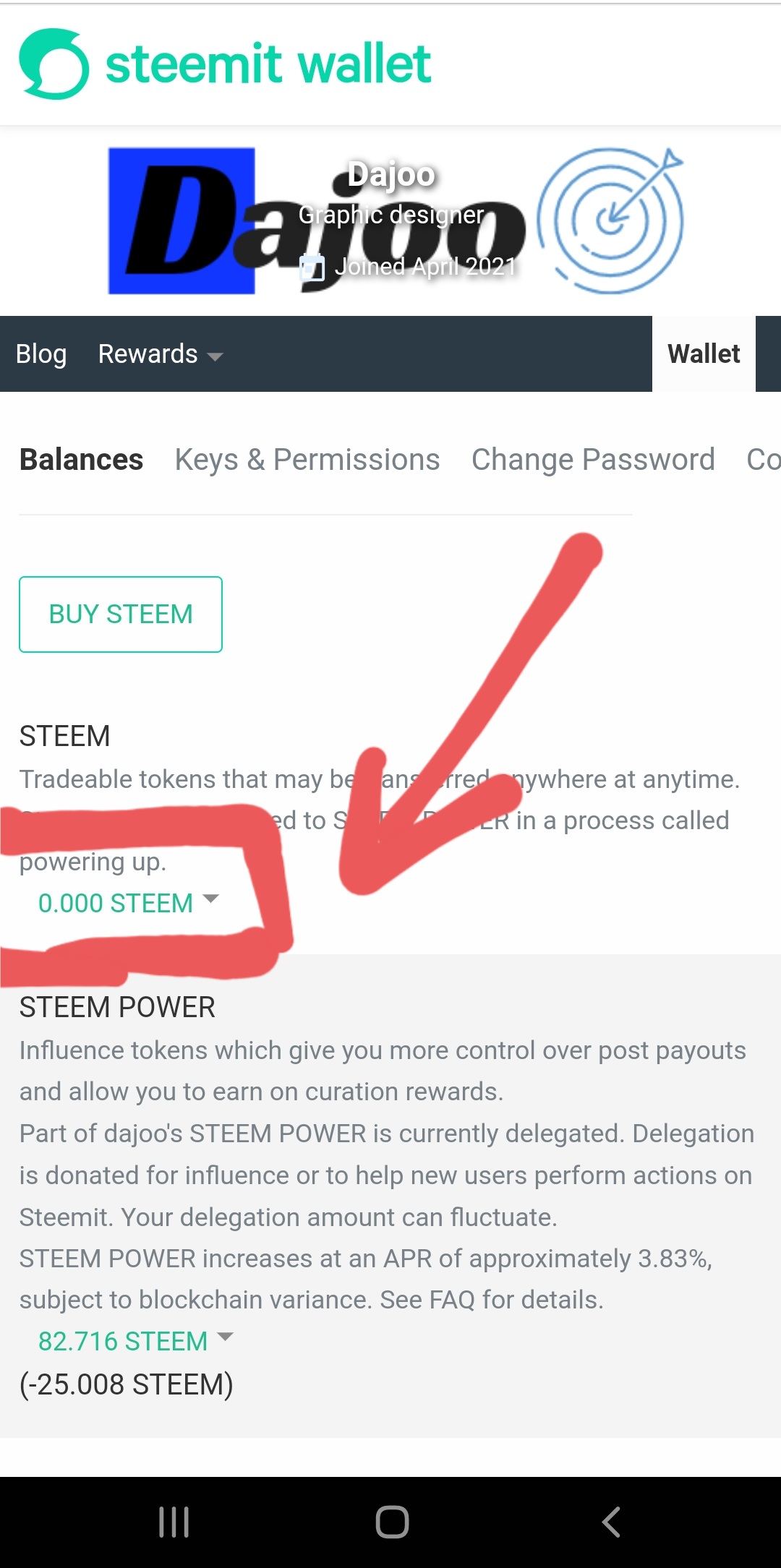This screenshot has height=1568, width=781.
Task: Open Android recent apps icon
Action: point(174,1521)
